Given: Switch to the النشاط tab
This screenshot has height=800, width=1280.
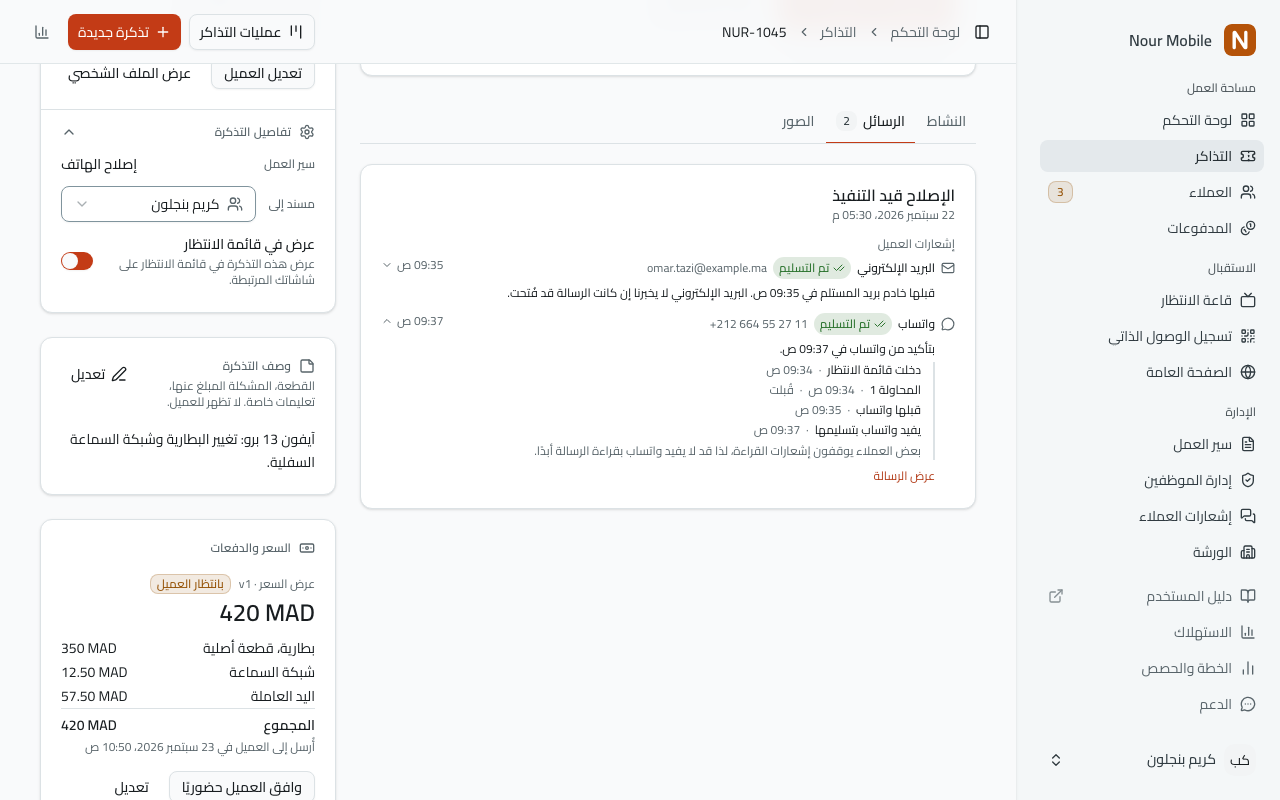Looking at the screenshot, I should point(946,121).
